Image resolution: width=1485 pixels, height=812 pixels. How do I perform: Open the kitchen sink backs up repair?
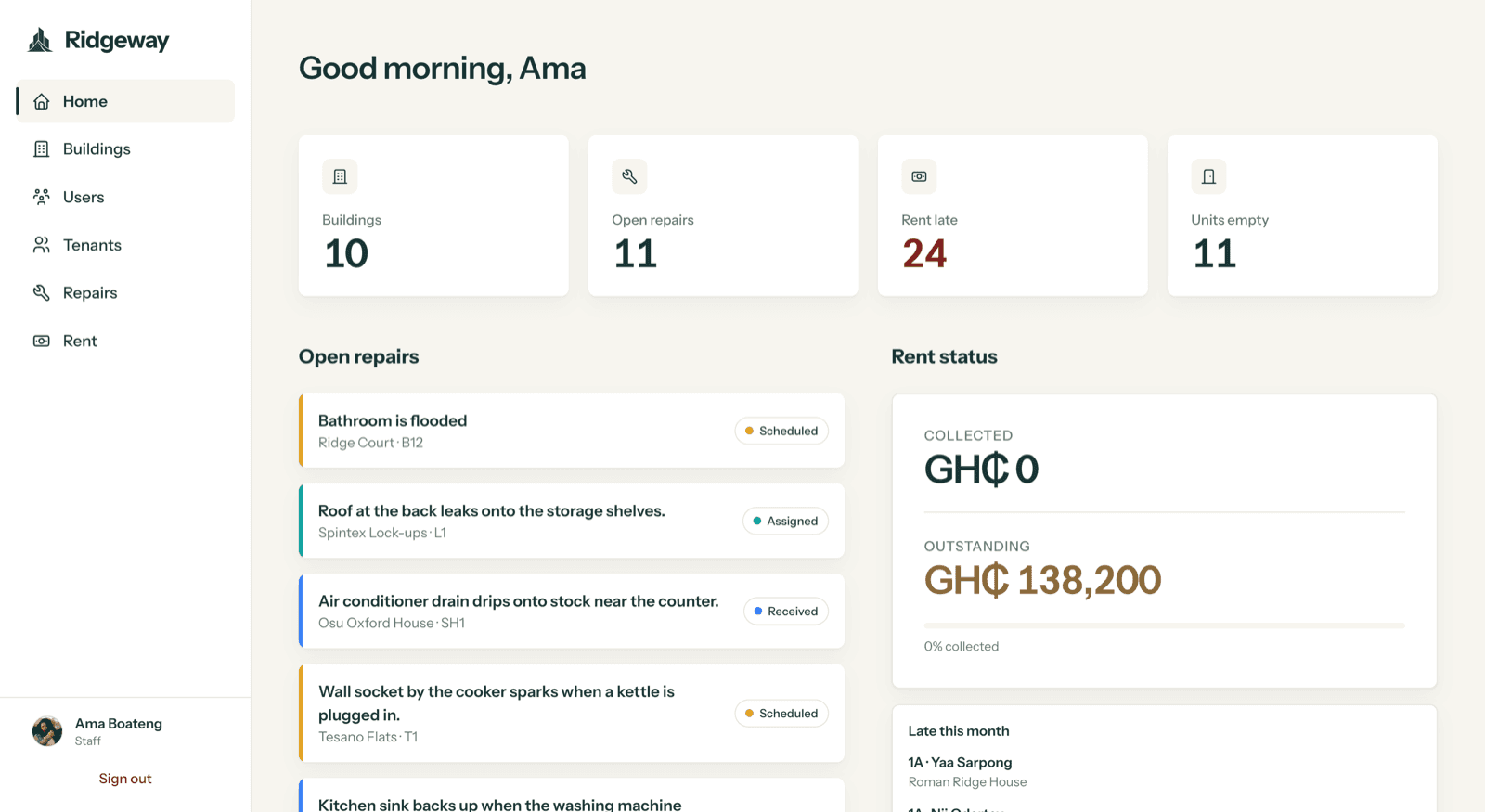572,796
